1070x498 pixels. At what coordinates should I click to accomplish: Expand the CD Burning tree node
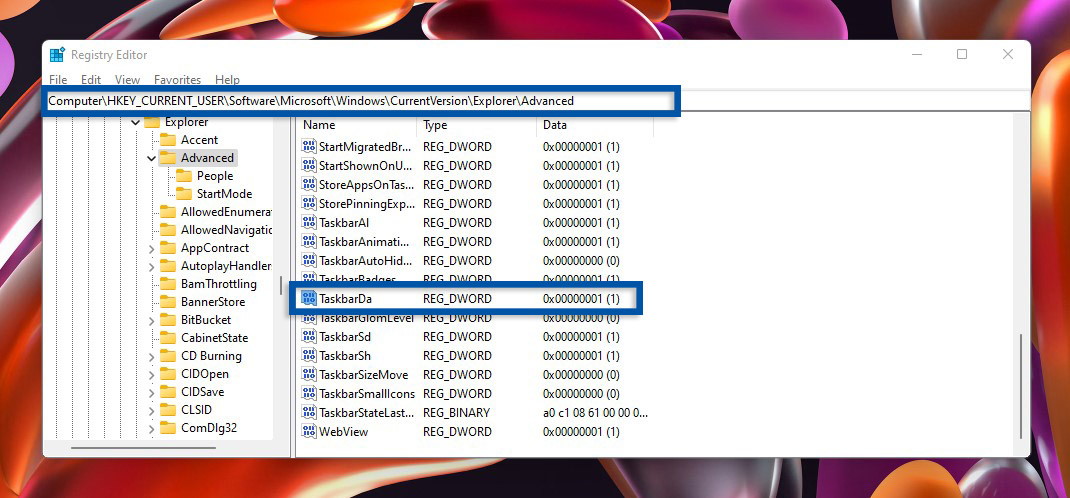151,356
